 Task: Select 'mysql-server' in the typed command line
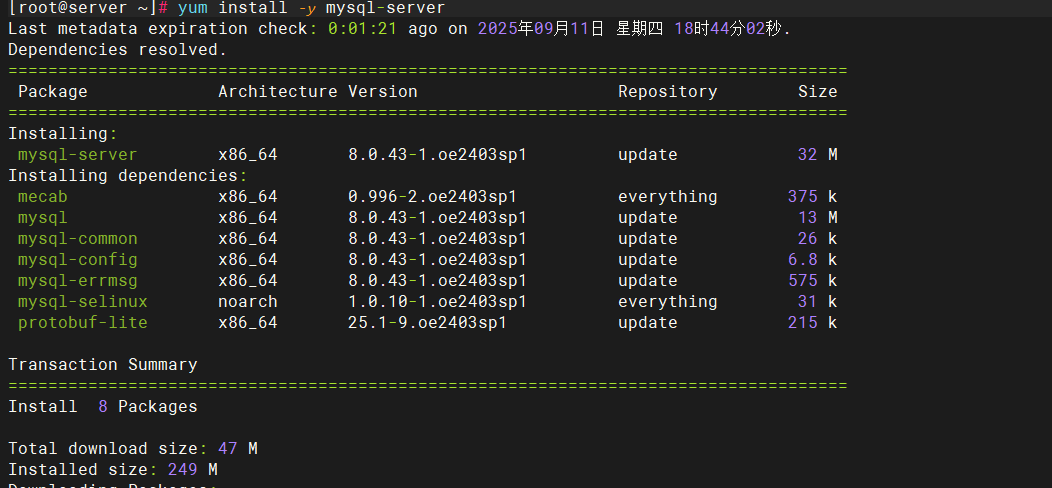(x=385, y=8)
